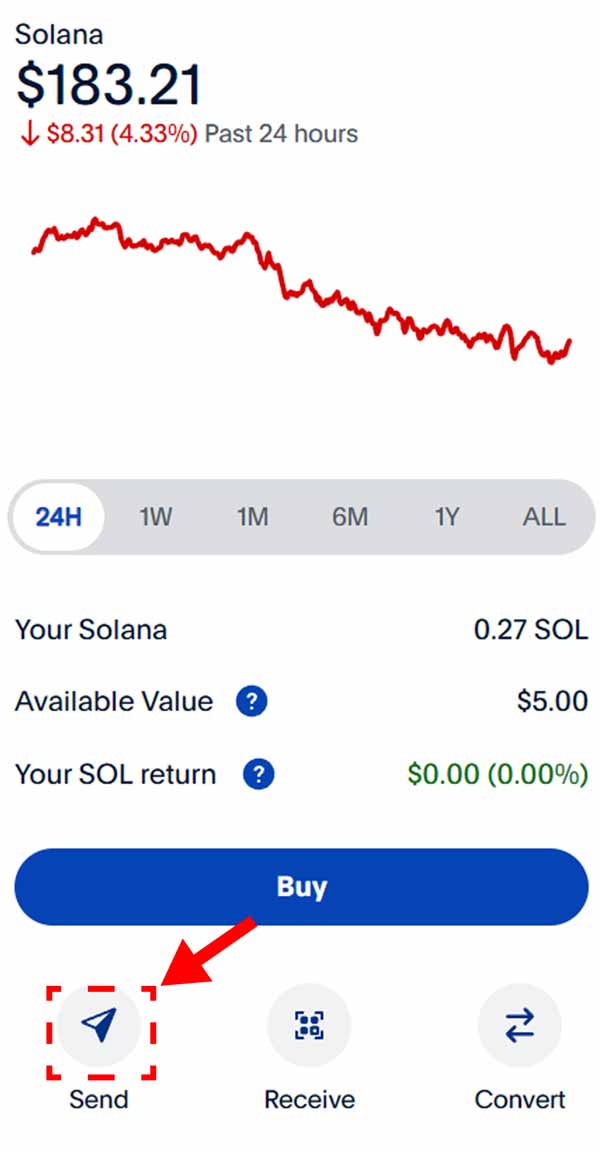The image size is (600, 1153).
Task: Show the ALL time range chart
Action: 544,517
